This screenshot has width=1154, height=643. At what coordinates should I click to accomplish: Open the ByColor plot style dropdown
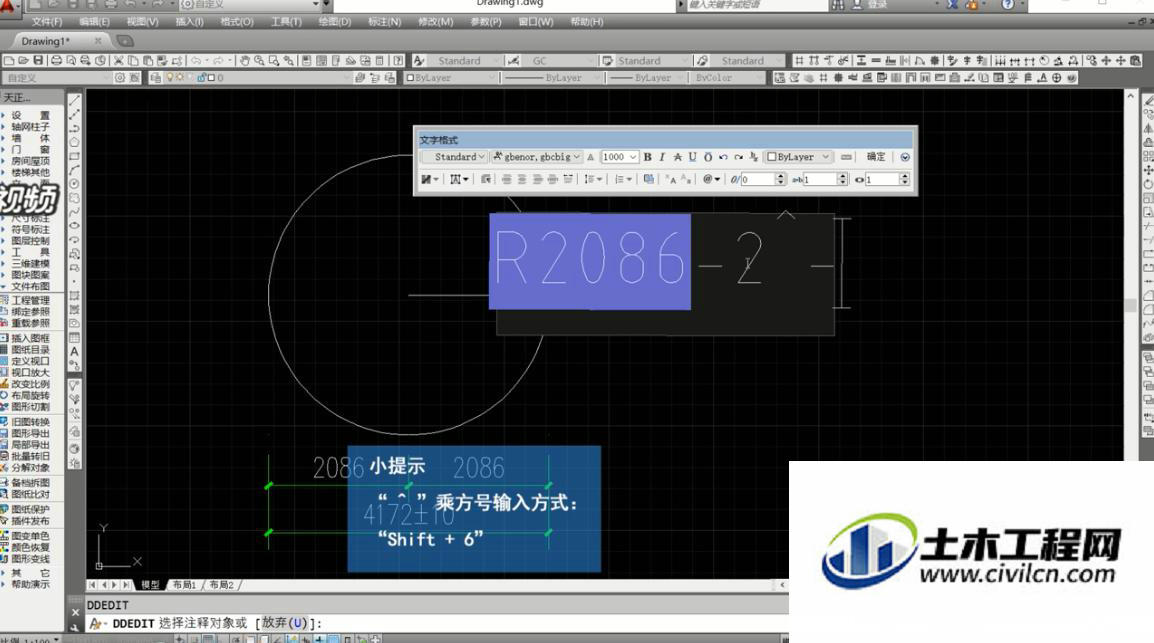[726, 77]
